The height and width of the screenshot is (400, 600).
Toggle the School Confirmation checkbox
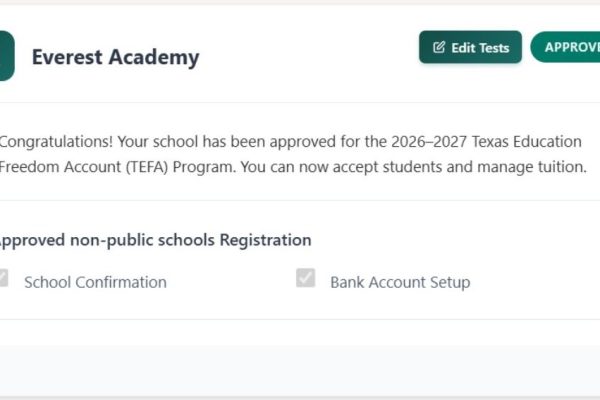[x=3, y=279]
